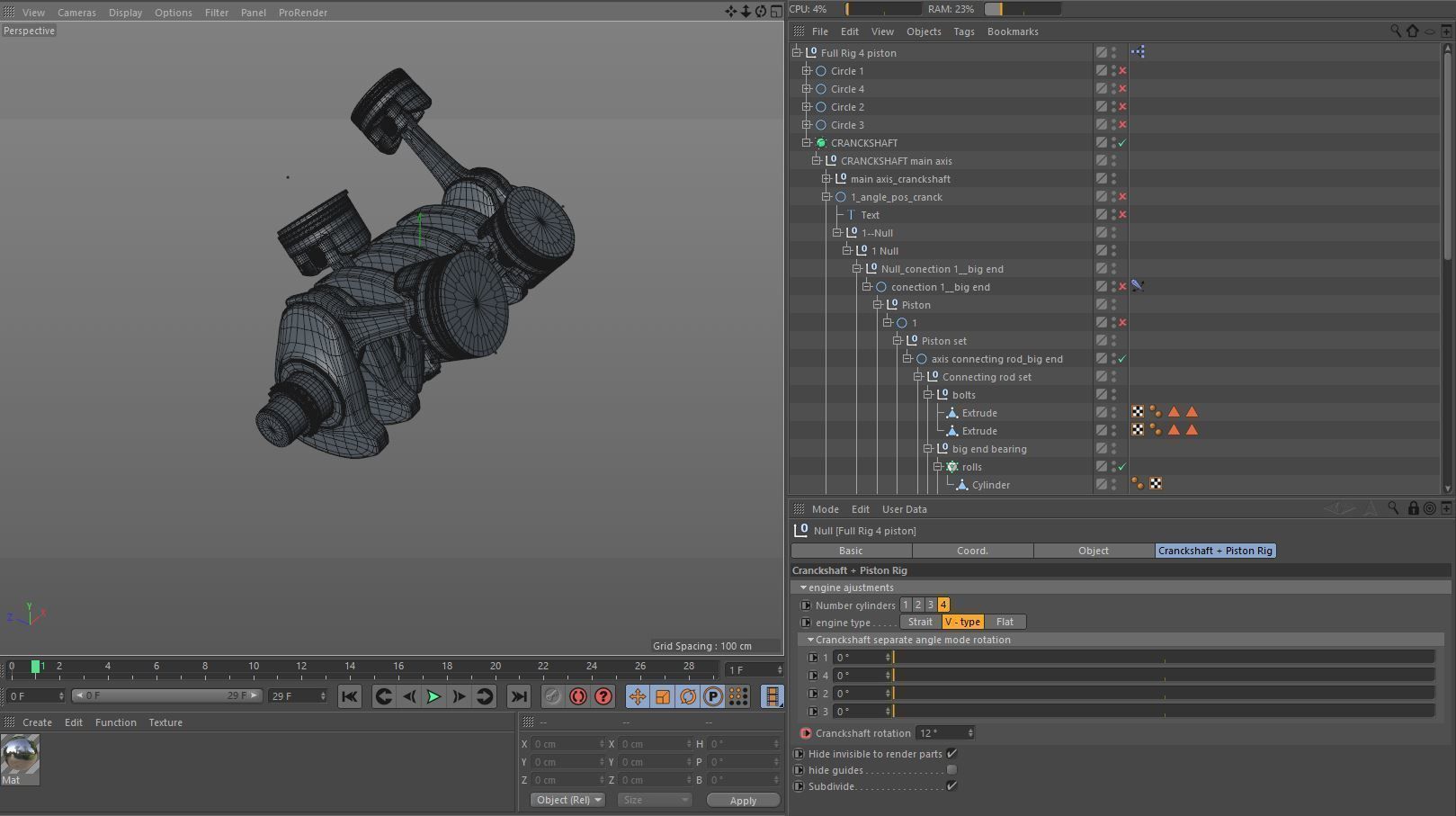The width and height of the screenshot is (1456, 816).
Task: Open the Cameras viewport menu
Action: pyautogui.click(x=76, y=13)
